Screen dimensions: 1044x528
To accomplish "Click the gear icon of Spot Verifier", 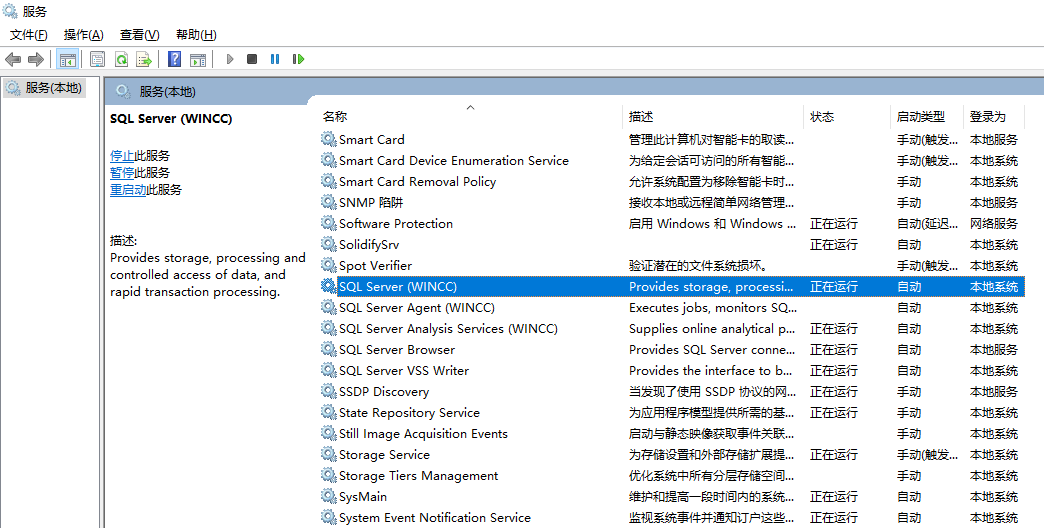I will [x=328, y=265].
